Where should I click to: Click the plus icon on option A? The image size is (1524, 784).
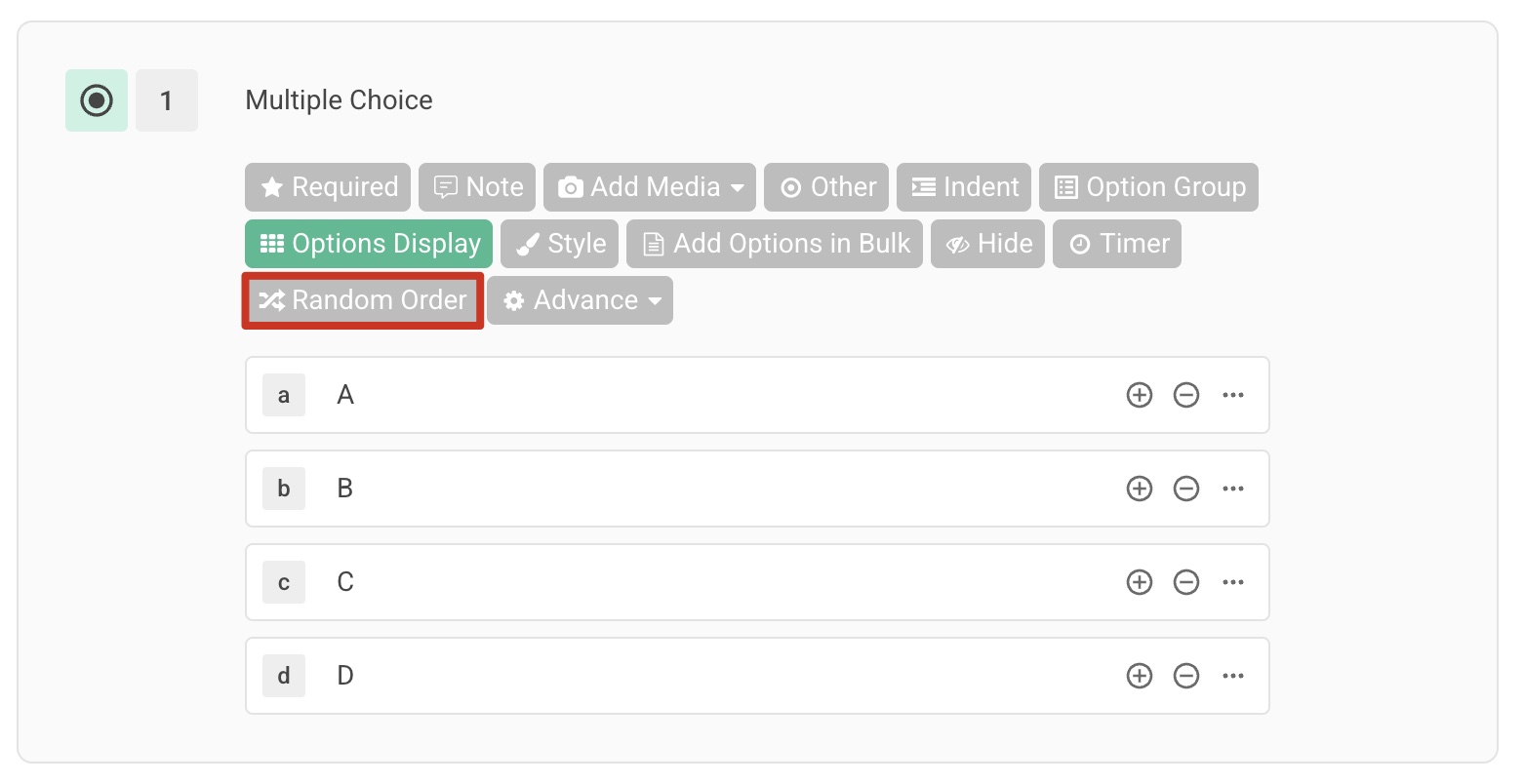(x=1139, y=395)
